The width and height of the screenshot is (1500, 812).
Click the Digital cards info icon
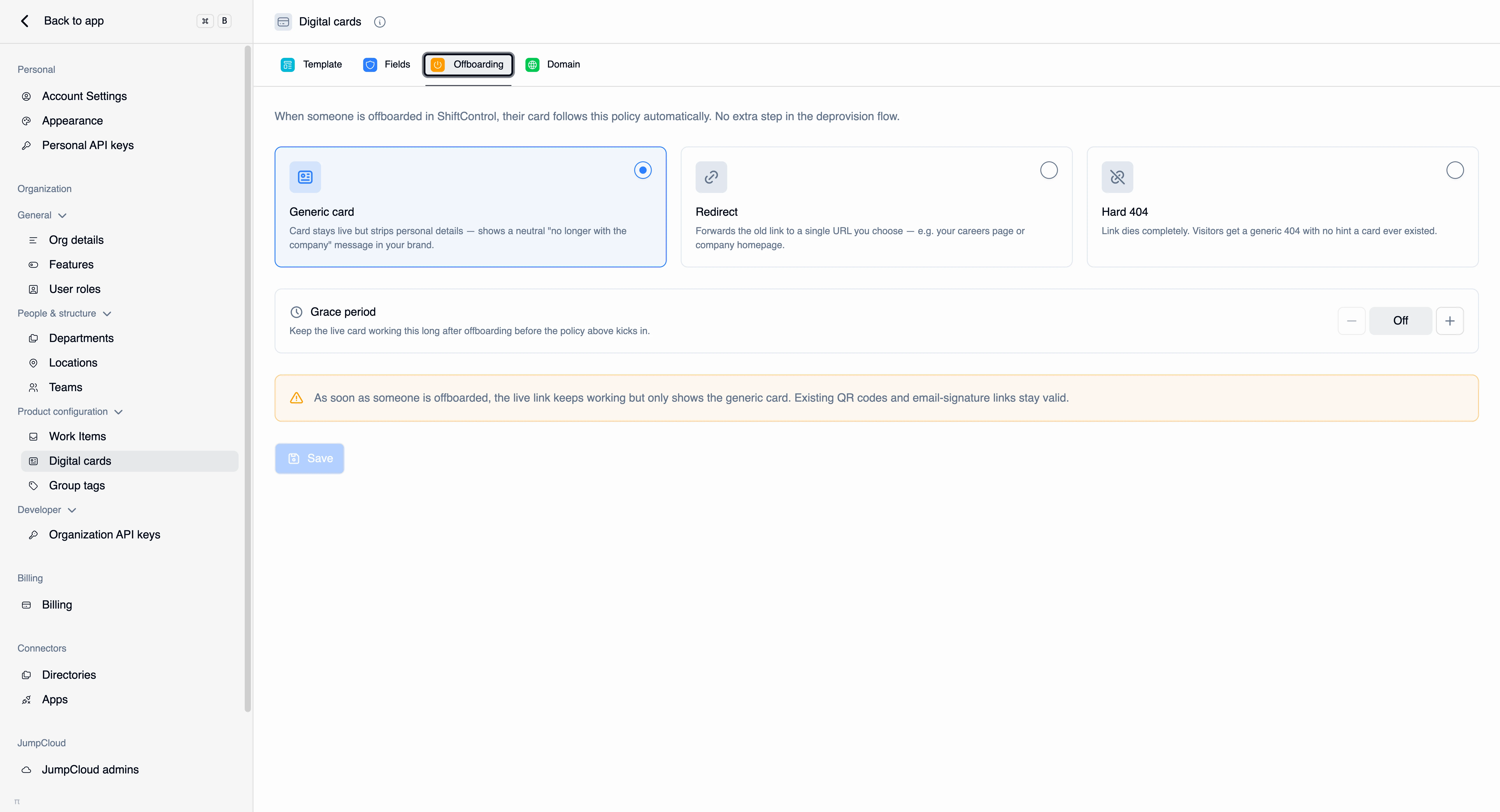click(x=380, y=22)
